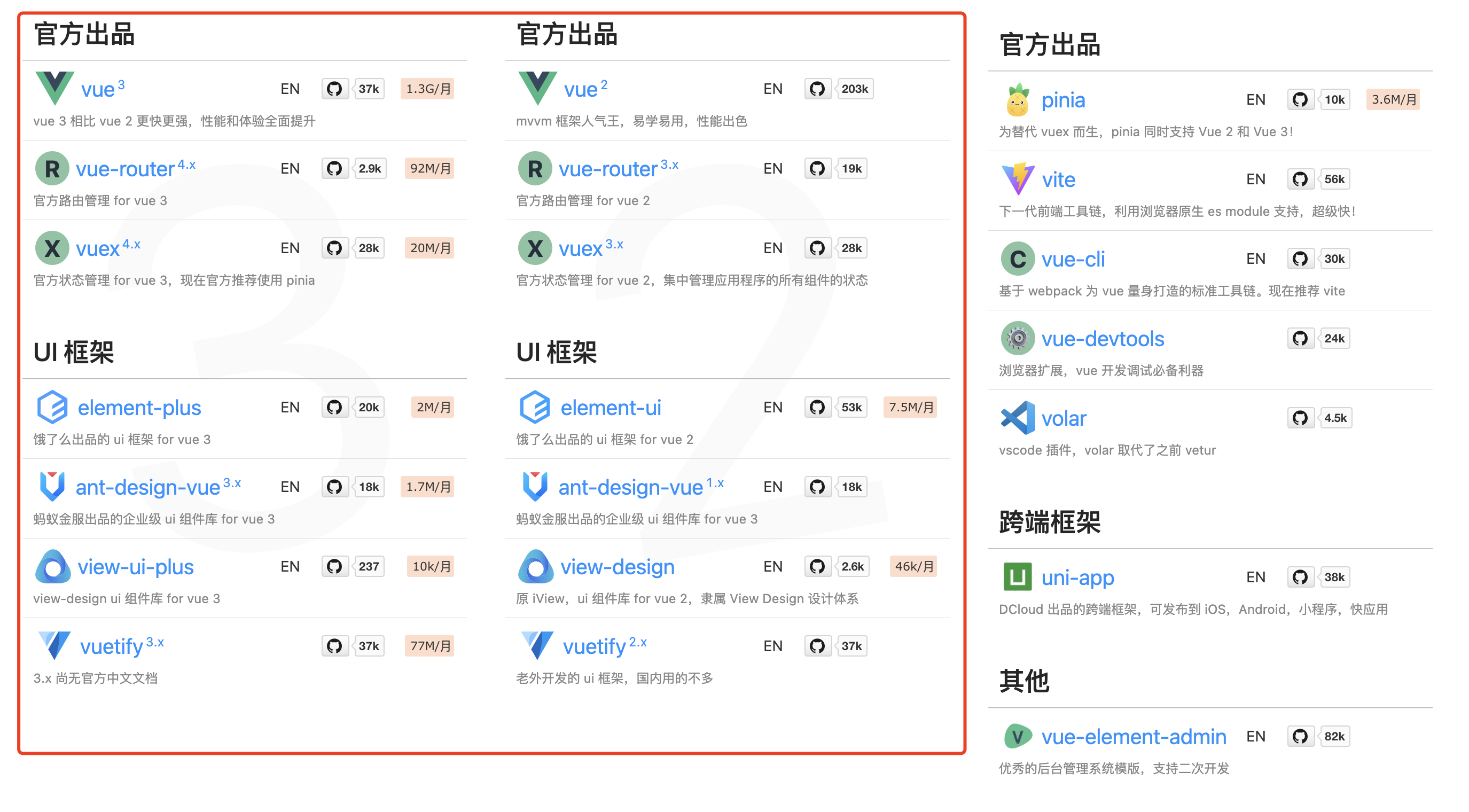Image resolution: width=1469 pixels, height=812 pixels.
Task: Open the element-ui link
Action: click(611, 408)
